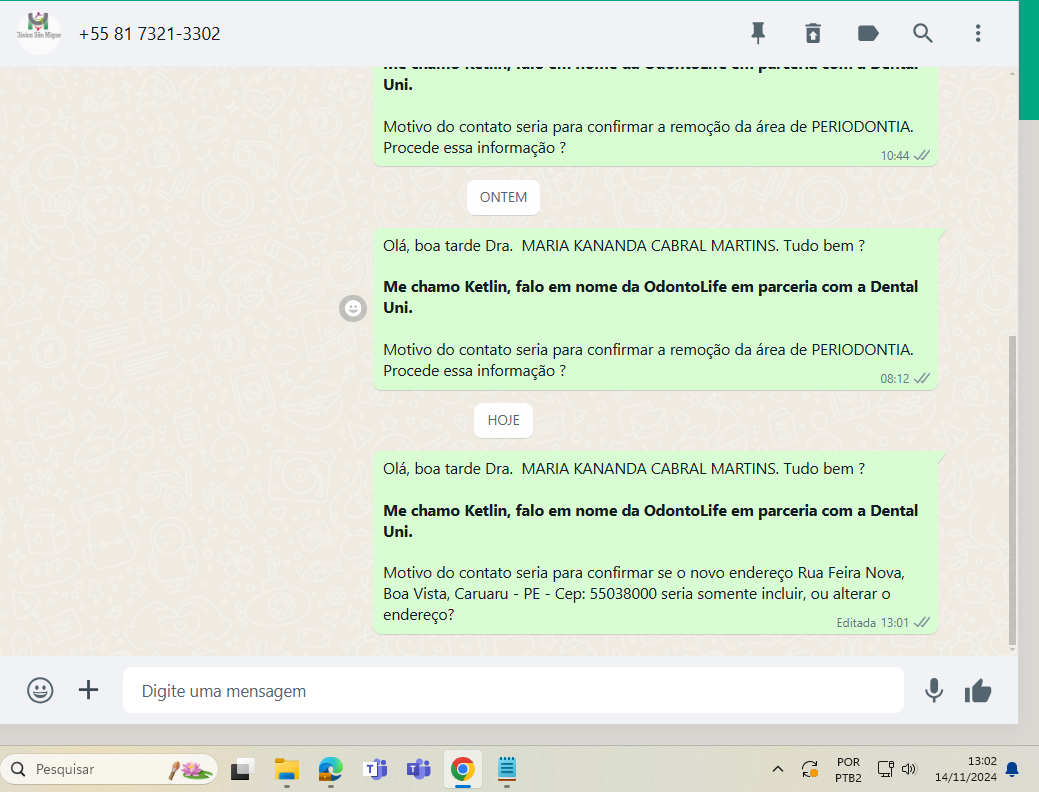Screen dimensions: 1039x792
Task: Open Notepad from taskbar
Action: 507,769
